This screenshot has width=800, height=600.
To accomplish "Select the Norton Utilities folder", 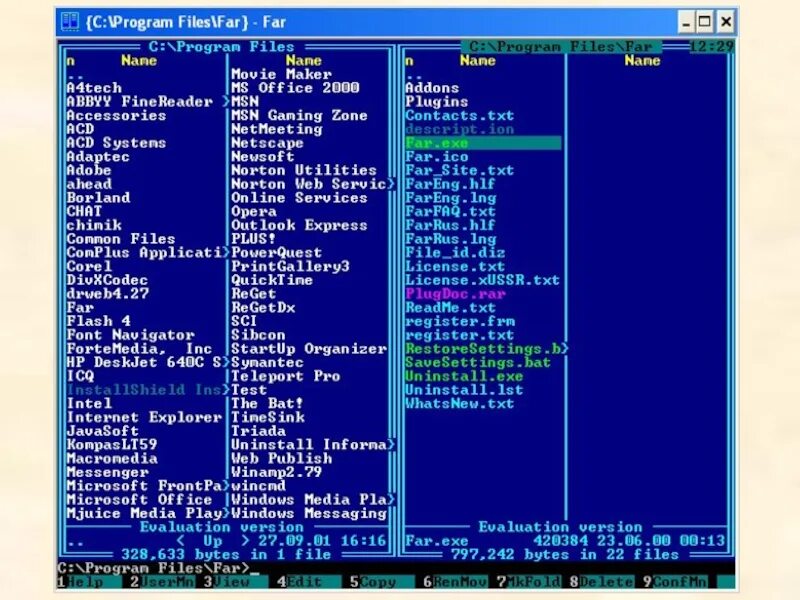I will (x=304, y=170).
